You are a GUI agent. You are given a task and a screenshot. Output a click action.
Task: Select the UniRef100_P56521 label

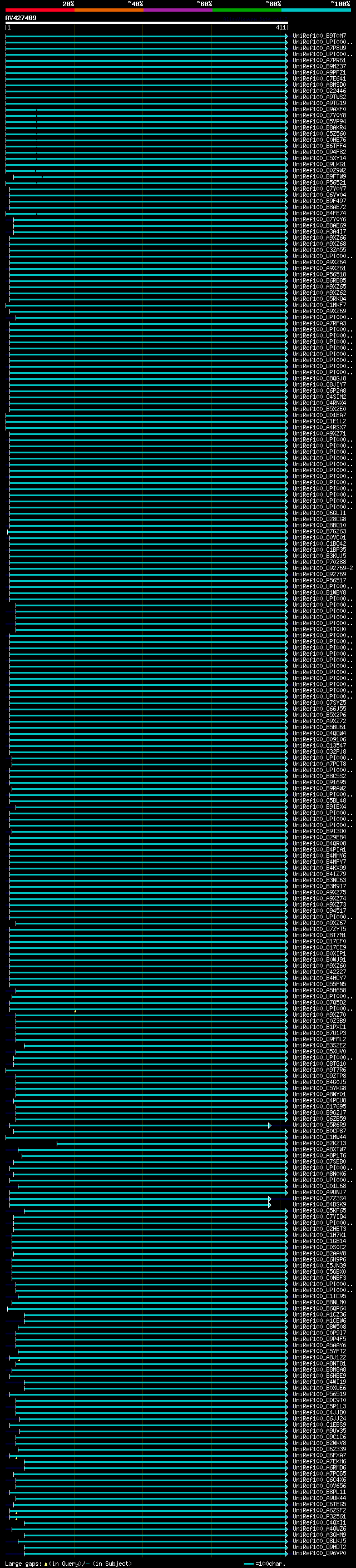tap(319, 182)
